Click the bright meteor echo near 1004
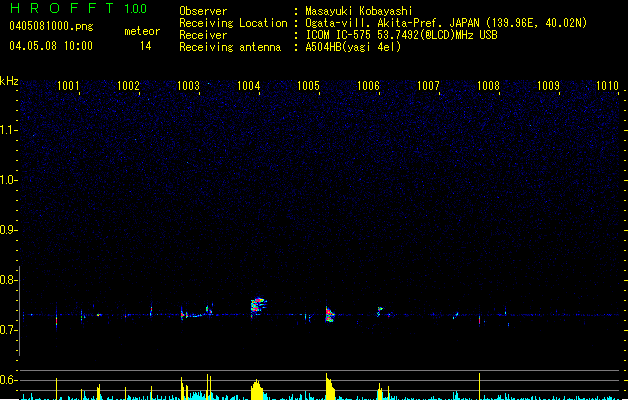 click(258, 306)
